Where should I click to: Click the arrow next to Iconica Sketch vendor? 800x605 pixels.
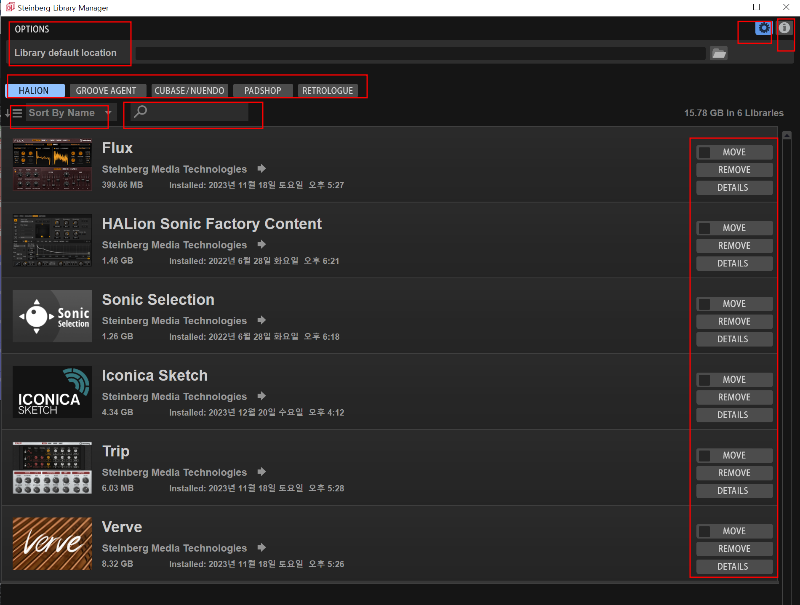(262, 396)
